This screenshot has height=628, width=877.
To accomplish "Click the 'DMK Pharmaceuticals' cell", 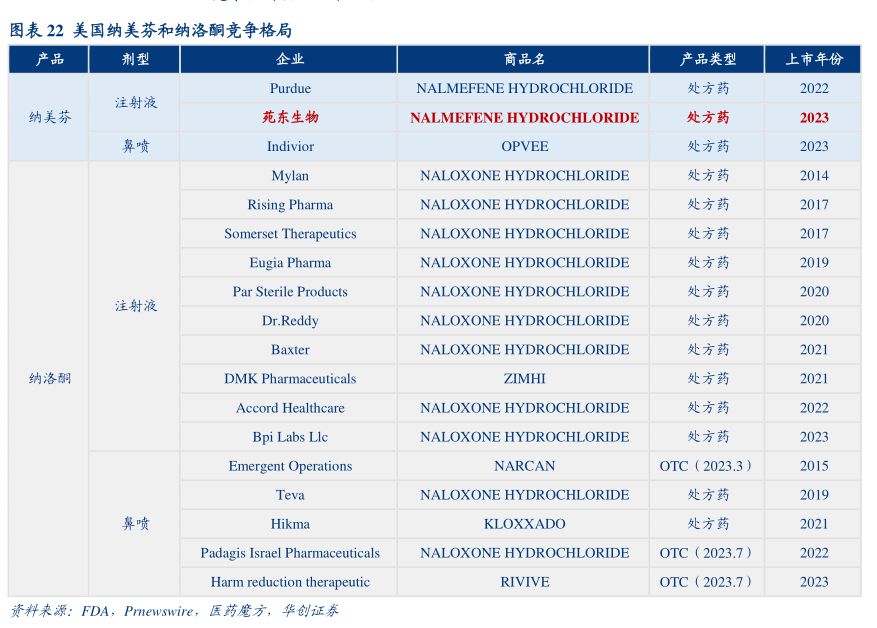I will (x=290, y=379).
